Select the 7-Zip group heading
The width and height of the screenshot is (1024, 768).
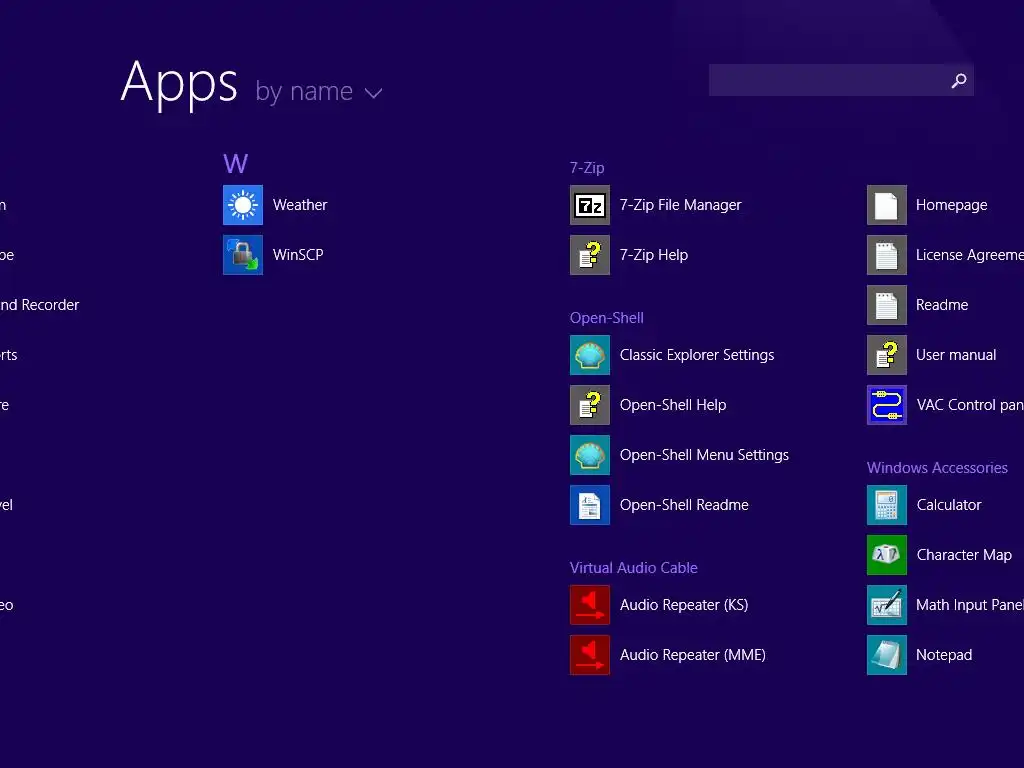(587, 168)
